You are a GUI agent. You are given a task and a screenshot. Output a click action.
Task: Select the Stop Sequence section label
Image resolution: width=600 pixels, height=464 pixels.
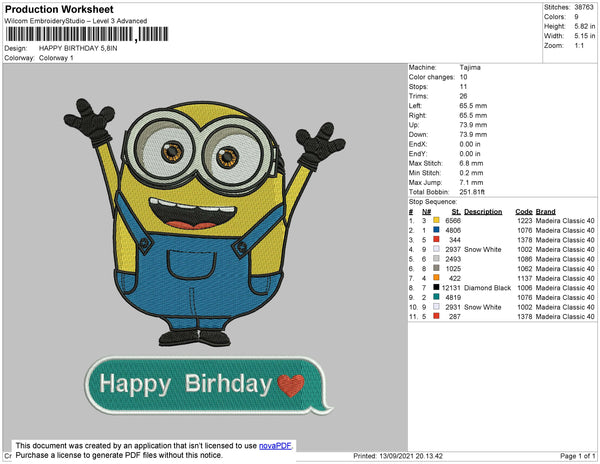pyautogui.click(x=431, y=201)
